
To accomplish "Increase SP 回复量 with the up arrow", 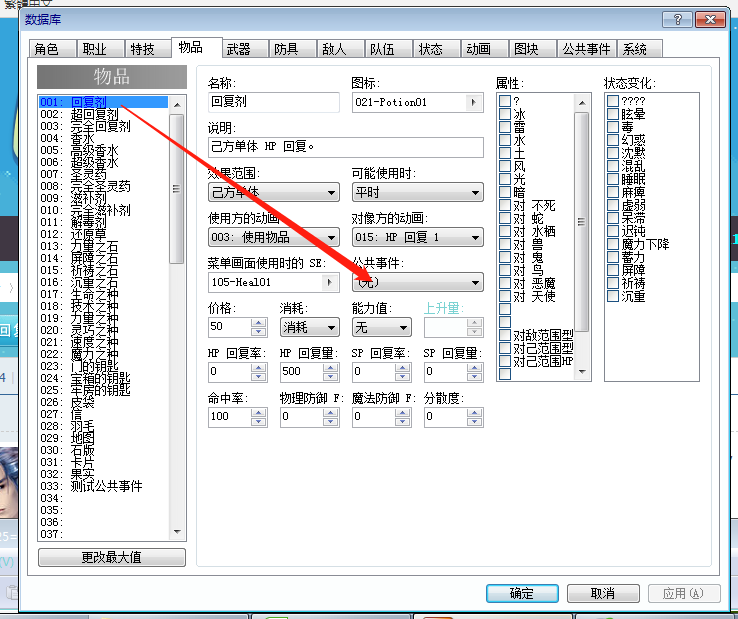I will click(474, 368).
